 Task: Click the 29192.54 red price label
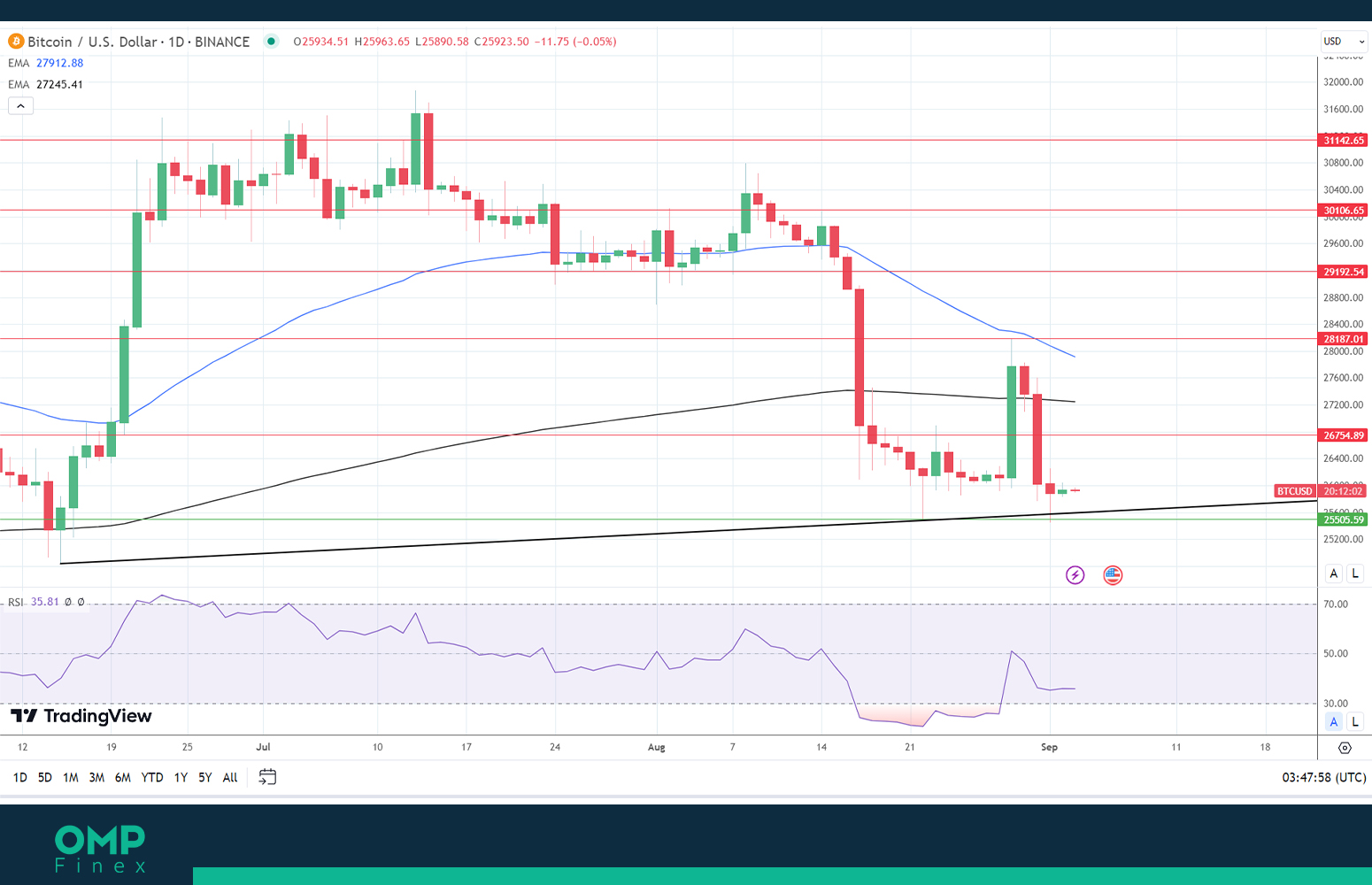click(1344, 272)
